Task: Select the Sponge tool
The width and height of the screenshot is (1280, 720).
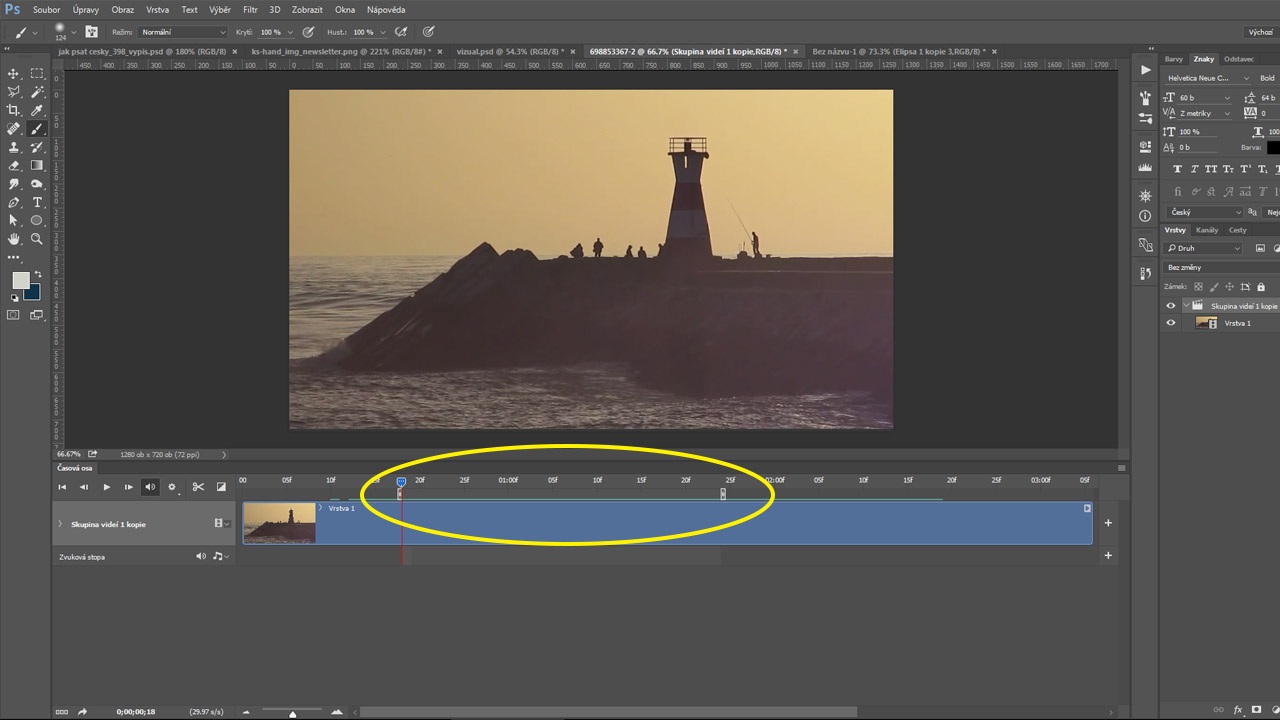Action: (x=37, y=184)
